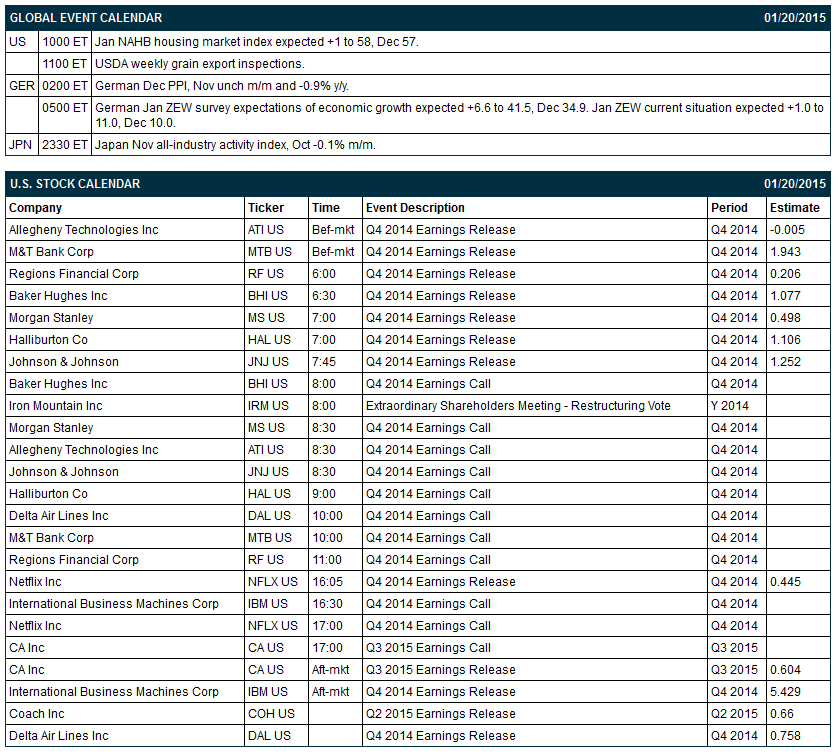Click the USDA weekly grain export inspections entry
The image size is (836, 753).
point(200,64)
